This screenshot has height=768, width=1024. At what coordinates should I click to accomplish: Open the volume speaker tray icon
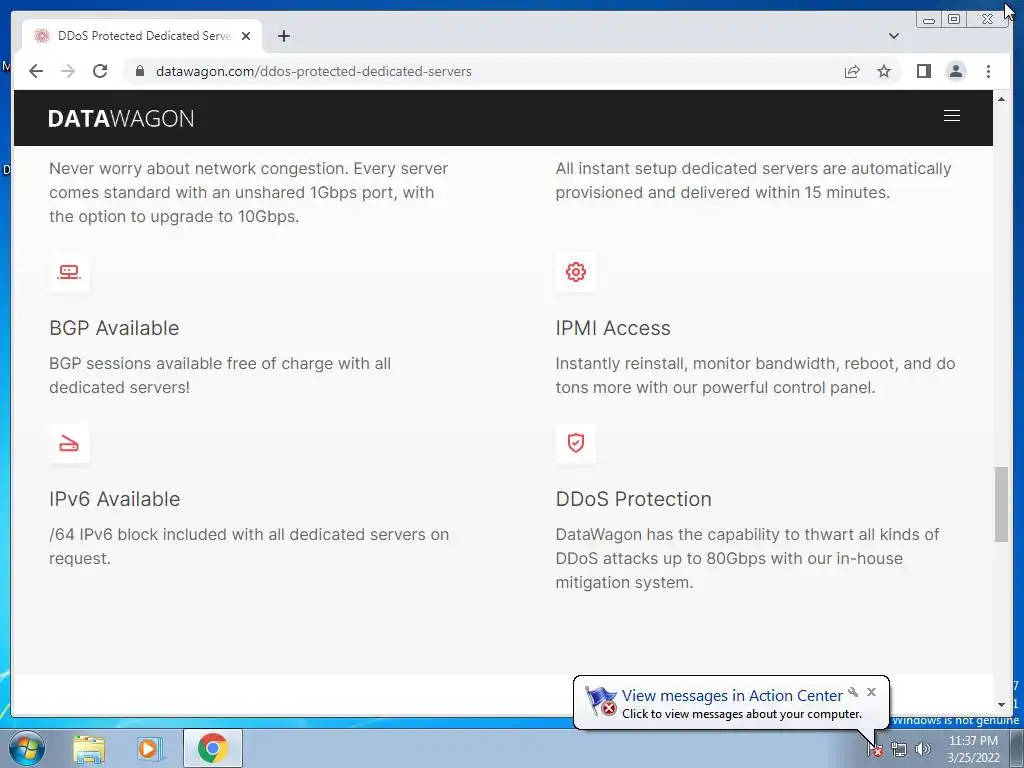click(x=922, y=749)
